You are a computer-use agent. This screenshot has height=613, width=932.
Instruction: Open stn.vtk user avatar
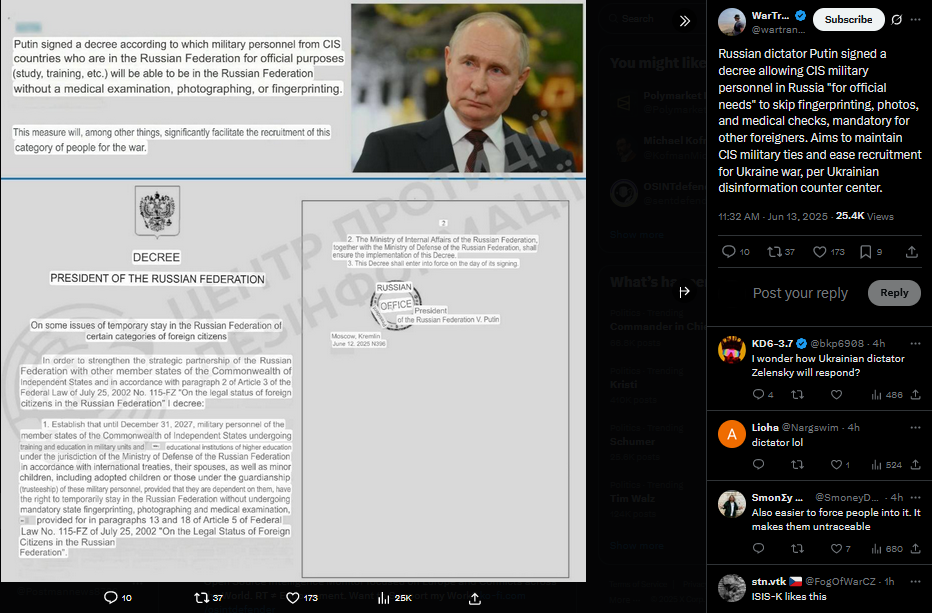coord(732,588)
